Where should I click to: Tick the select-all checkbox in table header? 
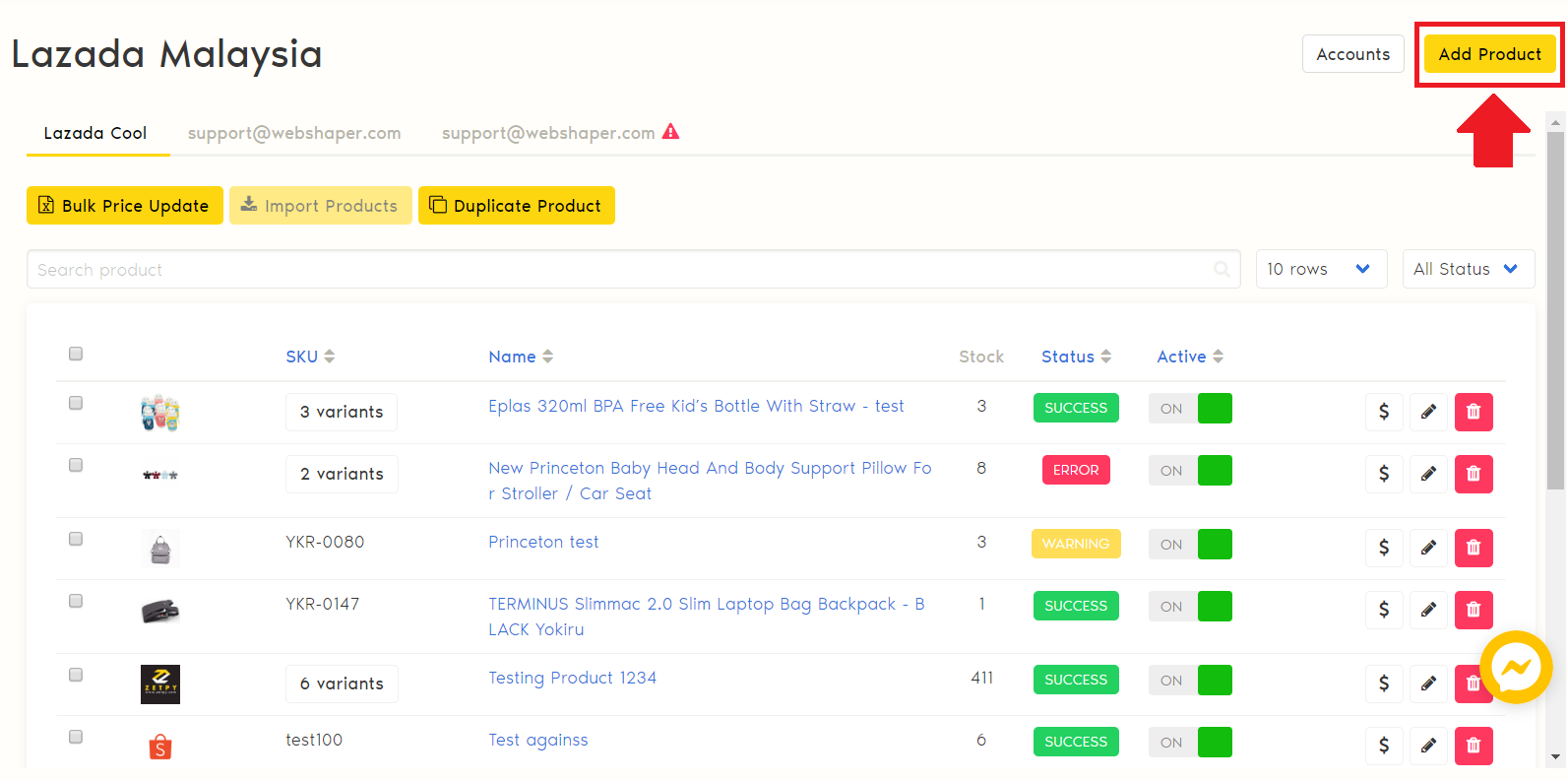(76, 354)
